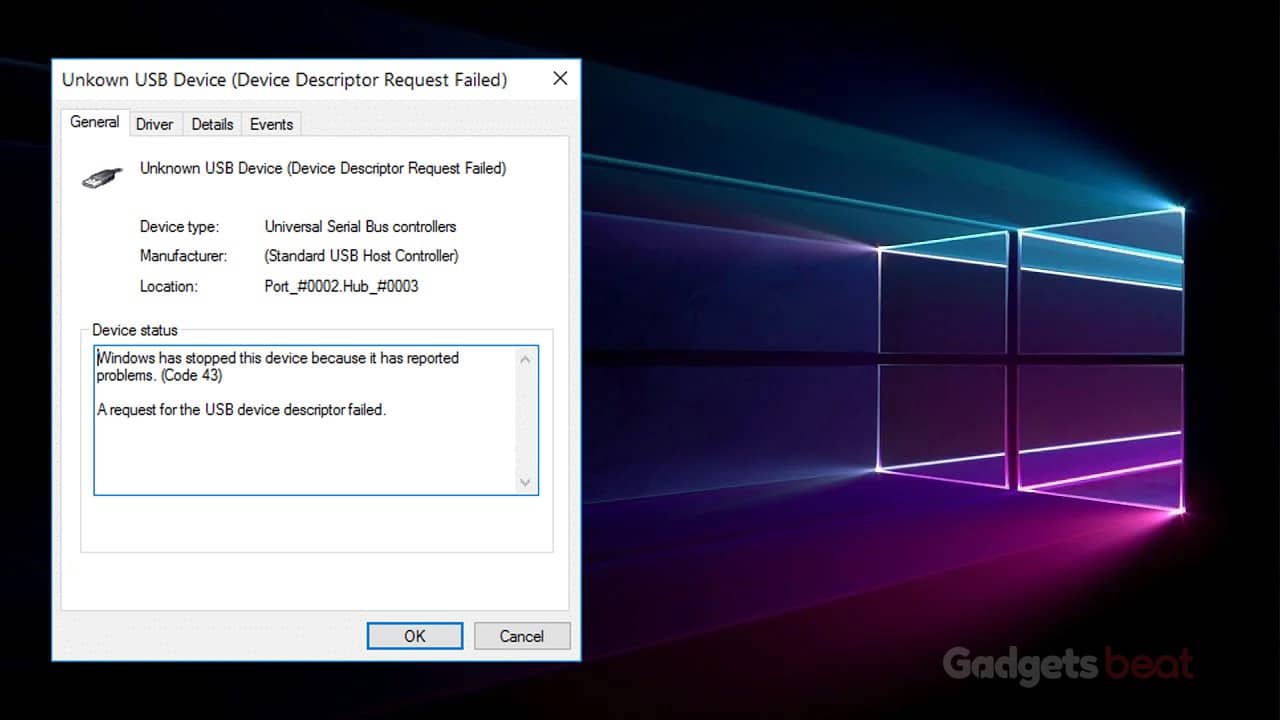
Task: Click the scrollbar down arrow in Device status
Action: click(525, 483)
